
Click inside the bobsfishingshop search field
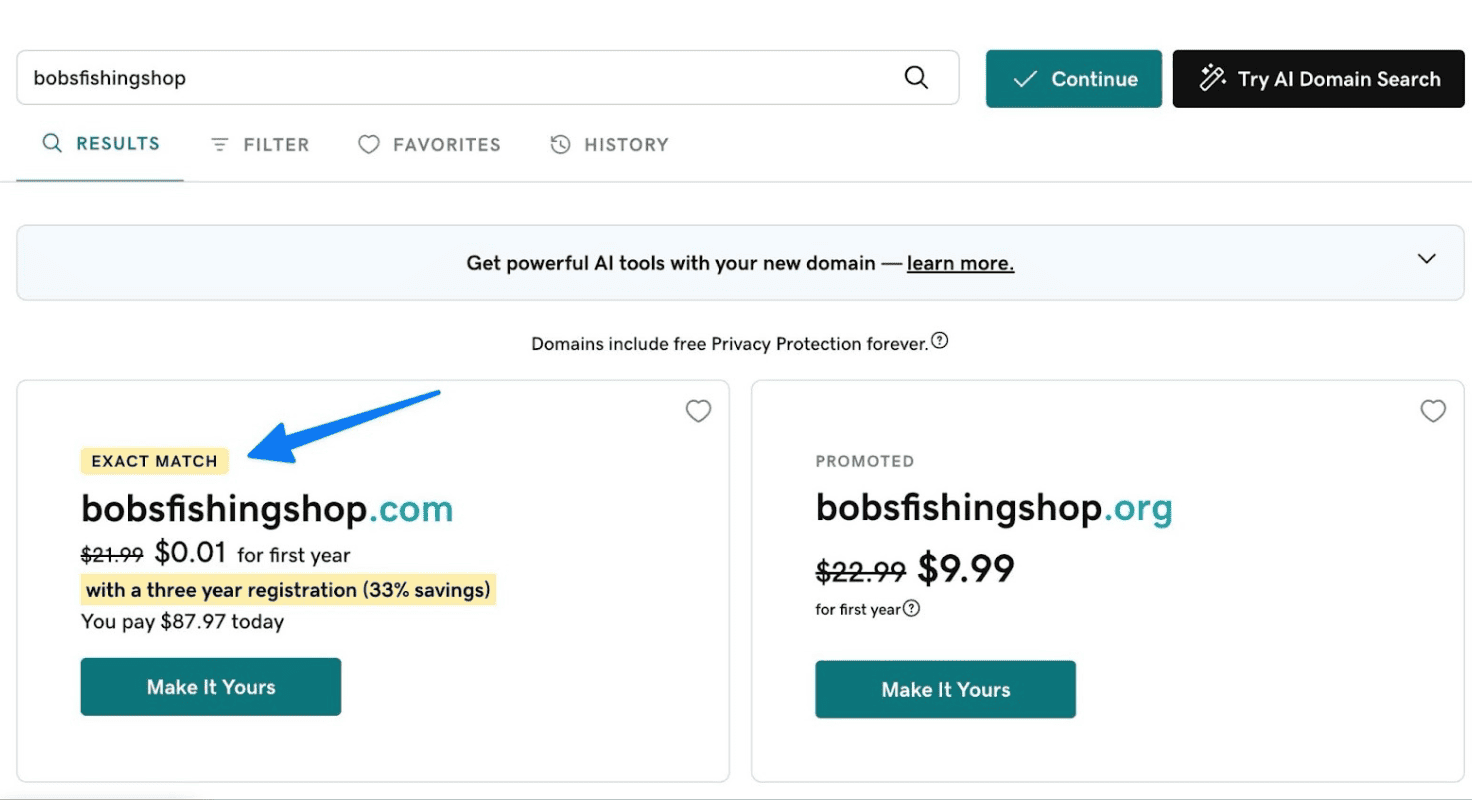click(x=400, y=77)
